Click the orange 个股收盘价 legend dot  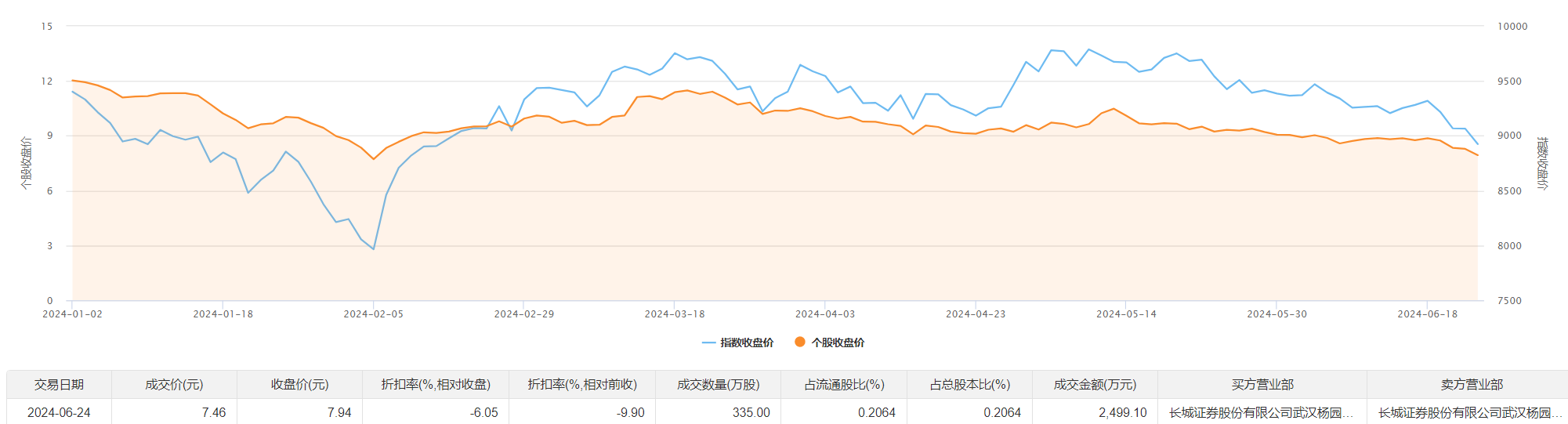[x=799, y=342]
